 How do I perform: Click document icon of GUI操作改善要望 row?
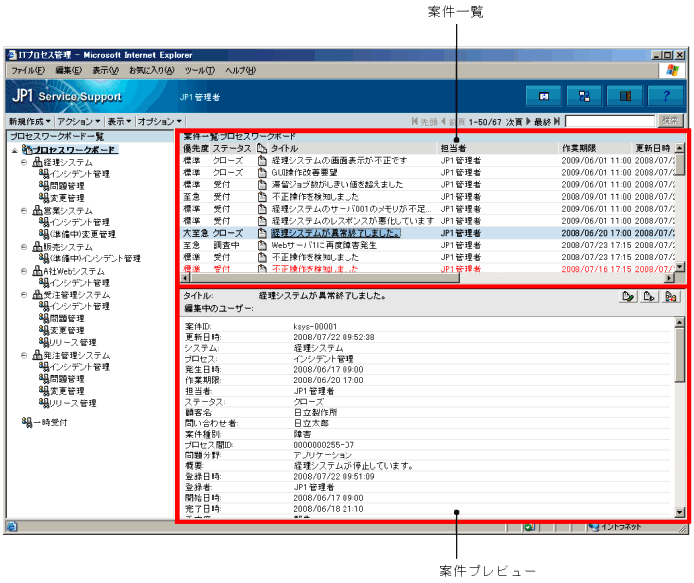(262, 172)
